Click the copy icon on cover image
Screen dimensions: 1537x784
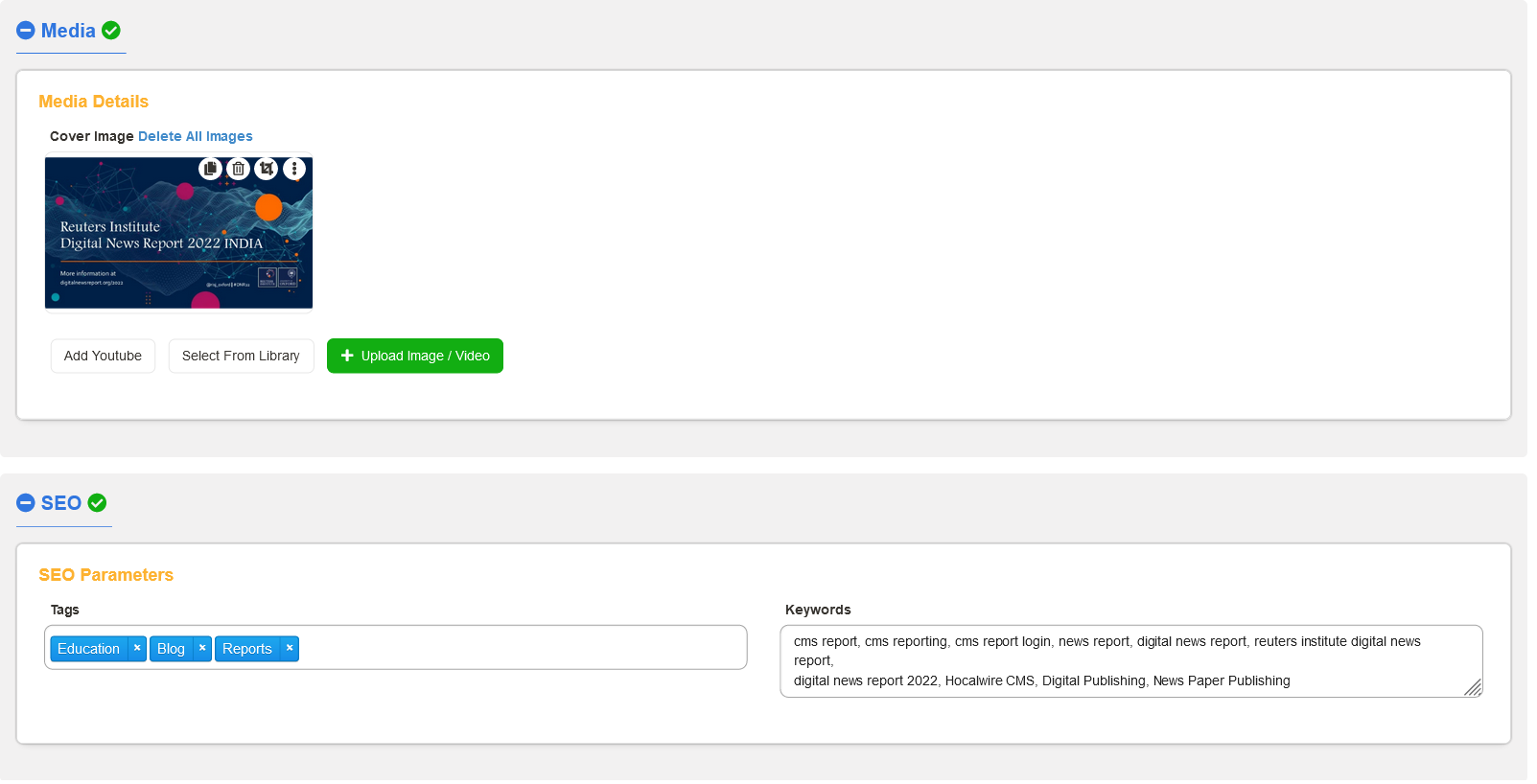click(x=210, y=169)
